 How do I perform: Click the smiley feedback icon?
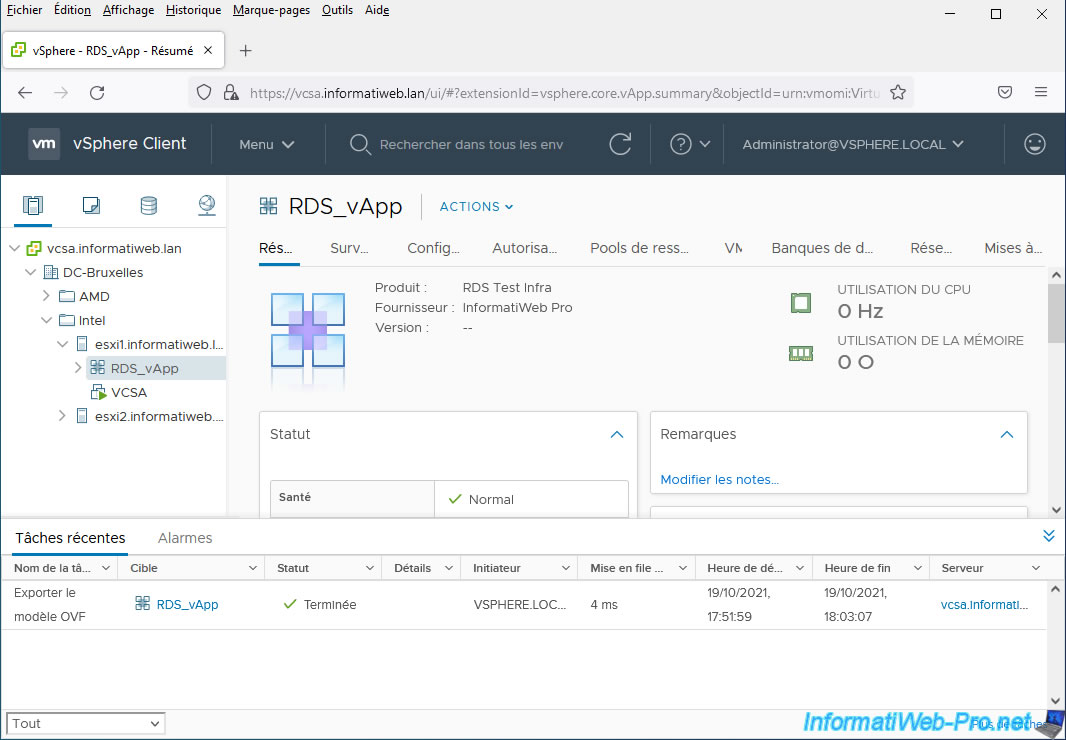[1035, 144]
